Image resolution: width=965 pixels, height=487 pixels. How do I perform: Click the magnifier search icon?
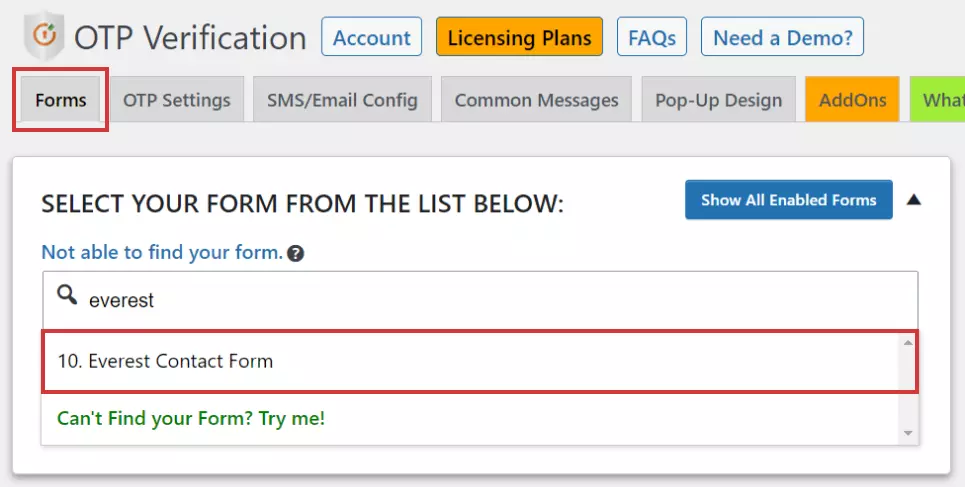point(67,295)
